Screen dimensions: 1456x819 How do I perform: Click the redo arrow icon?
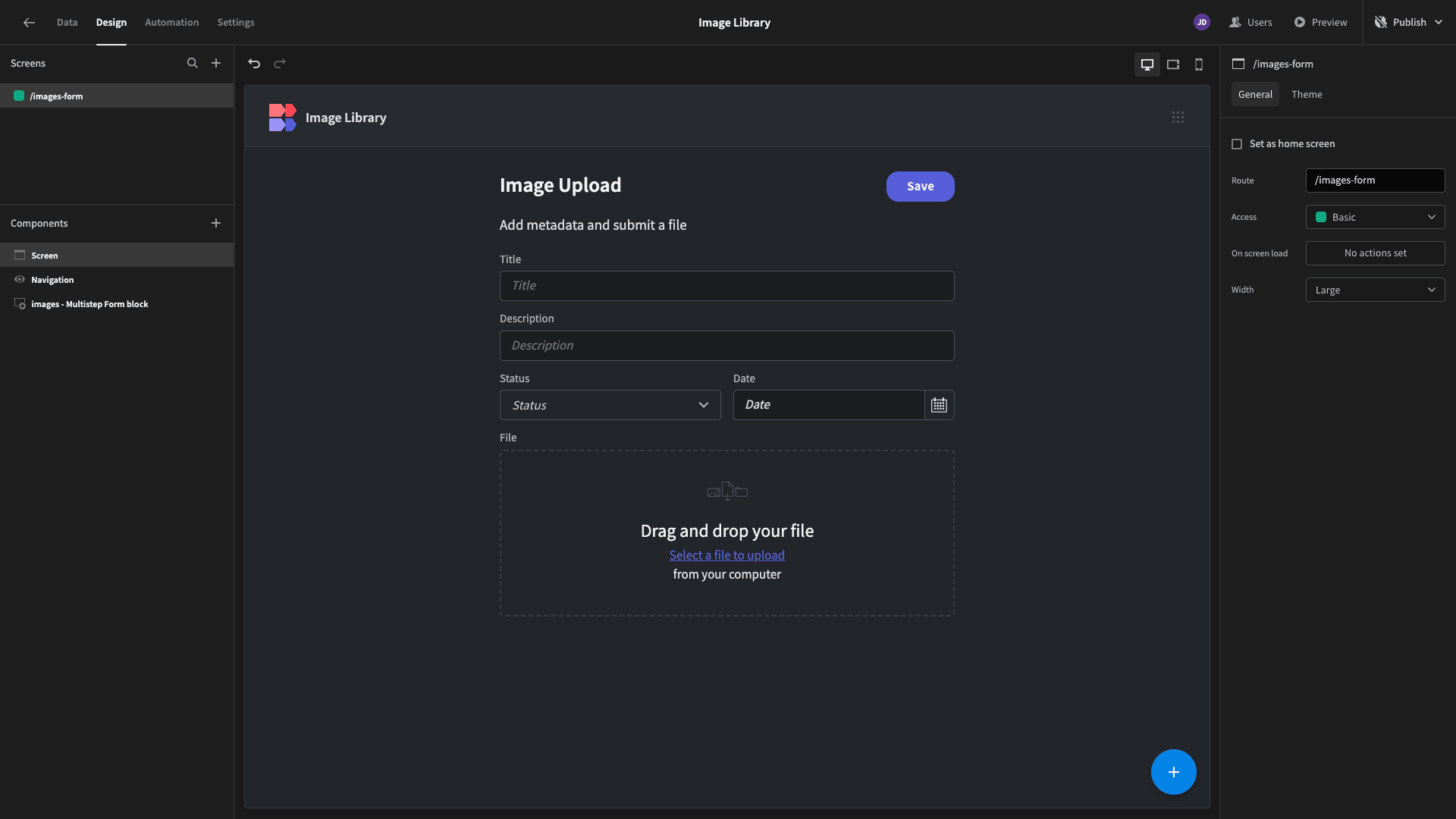tap(280, 64)
